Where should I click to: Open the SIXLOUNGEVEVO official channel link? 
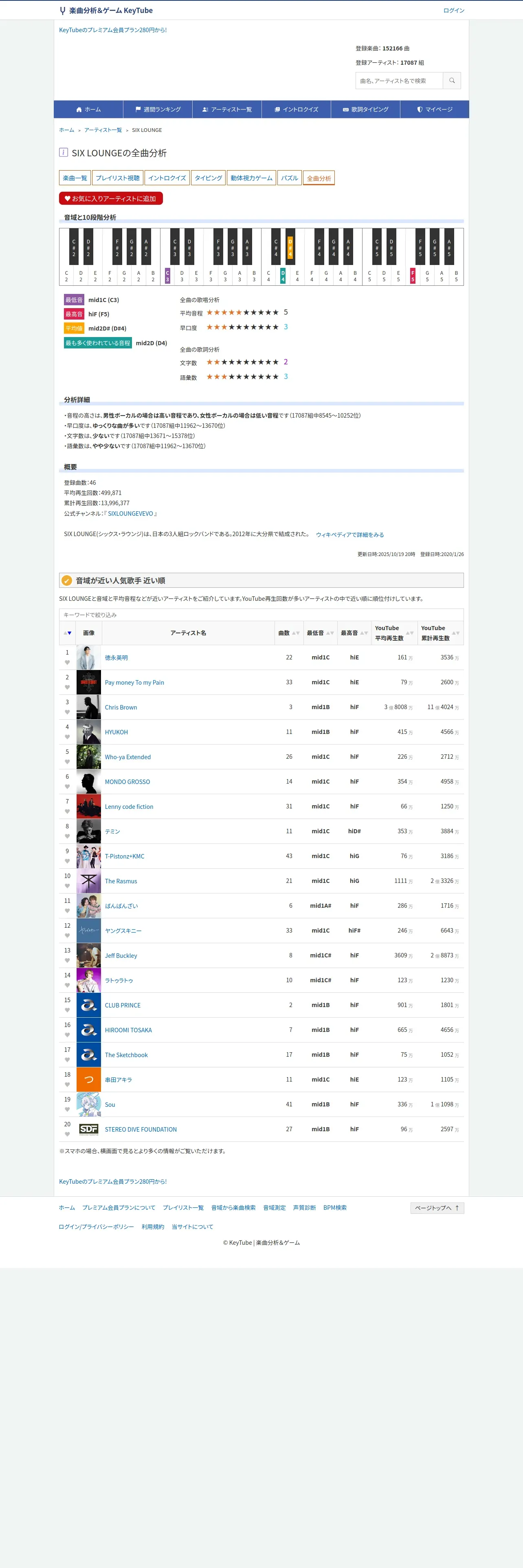click(130, 514)
